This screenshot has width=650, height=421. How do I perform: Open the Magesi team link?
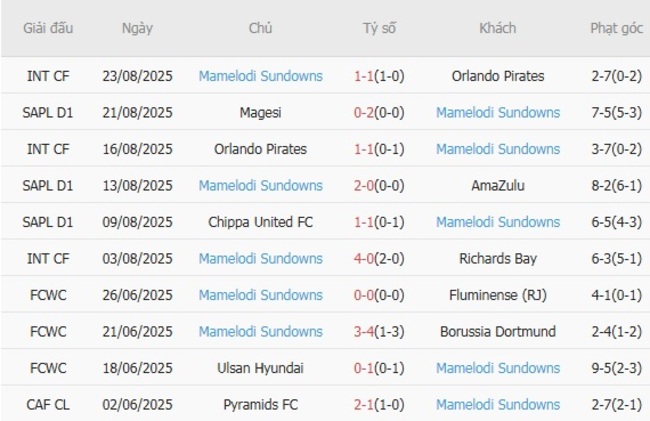pos(260,113)
